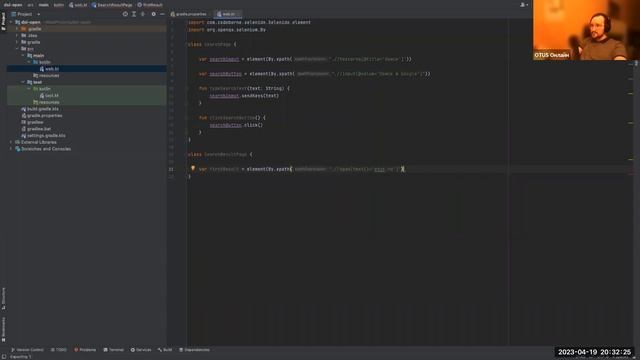Open TODO tool window
Viewport: 640px width, 360px height.
(59, 350)
